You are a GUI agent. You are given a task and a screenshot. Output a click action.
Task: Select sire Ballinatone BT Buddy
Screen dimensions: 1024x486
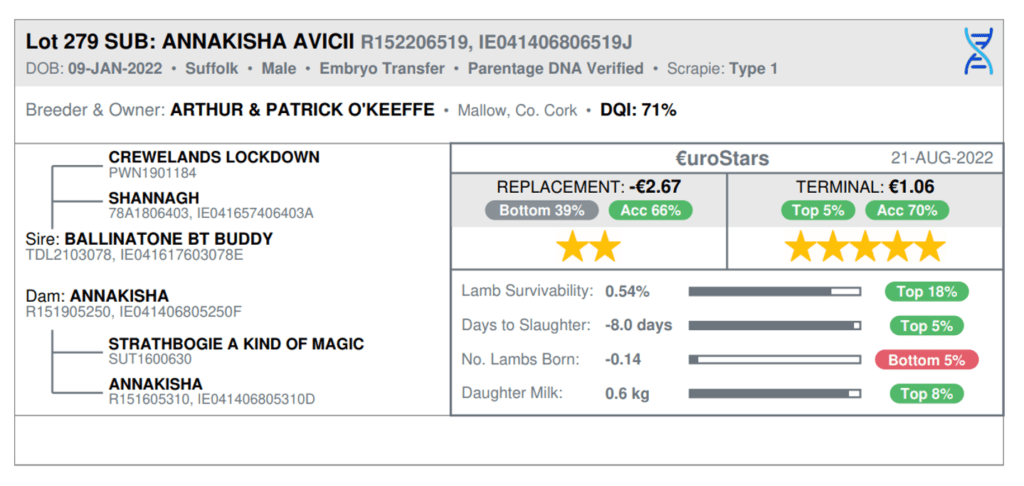168,239
